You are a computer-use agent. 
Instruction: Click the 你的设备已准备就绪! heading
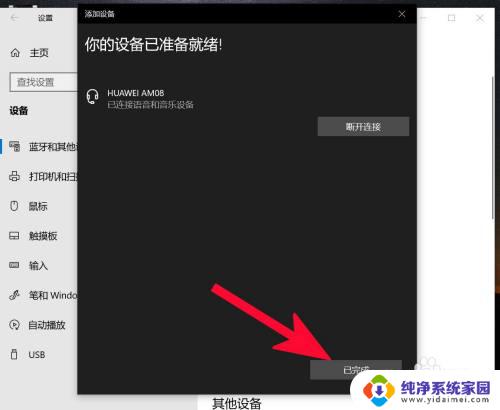(x=154, y=44)
